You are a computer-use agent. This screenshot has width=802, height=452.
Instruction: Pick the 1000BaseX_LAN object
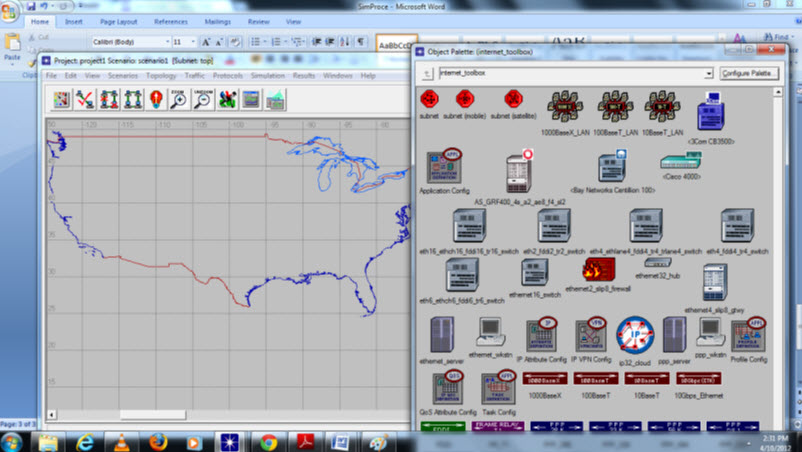click(565, 106)
